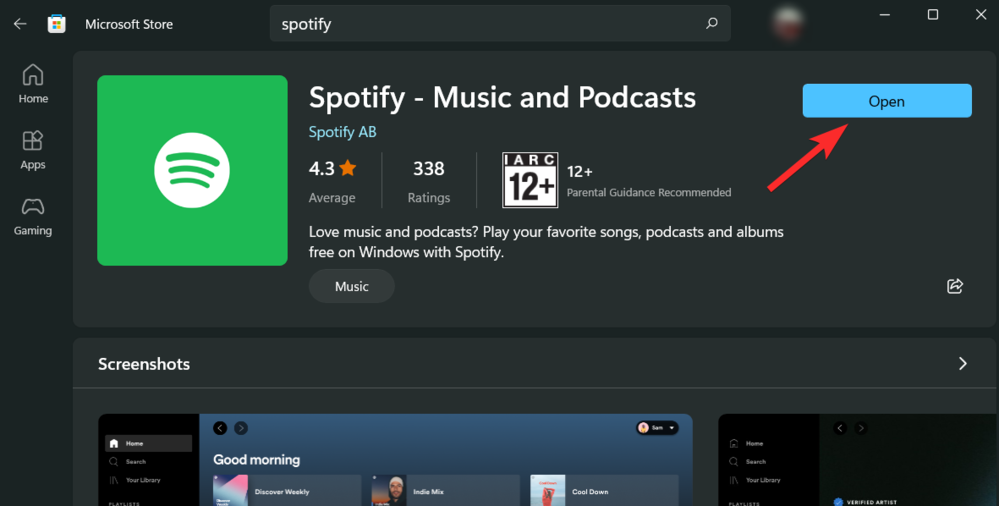Close the Microsoft Store window

click(981, 15)
